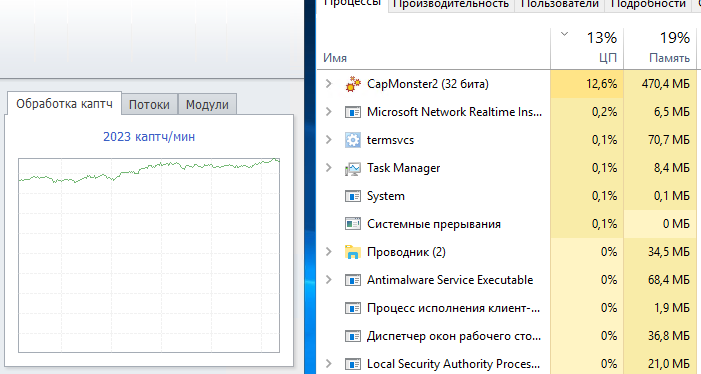Click the Системные прерывания process icon
The height and width of the screenshot is (374, 701).
[353, 224]
